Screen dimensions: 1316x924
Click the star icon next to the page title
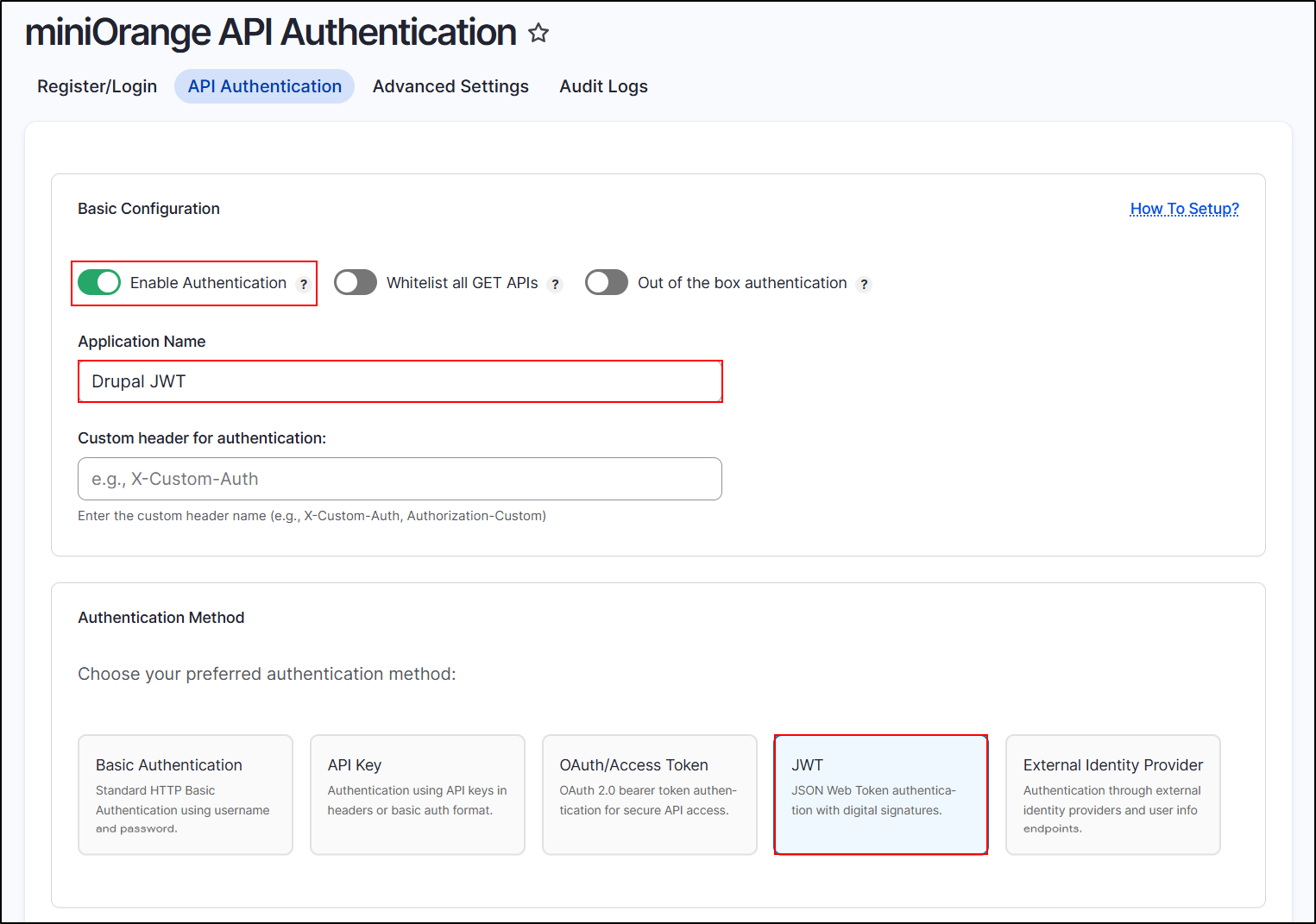pyautogui.click(x=538, y=33)
